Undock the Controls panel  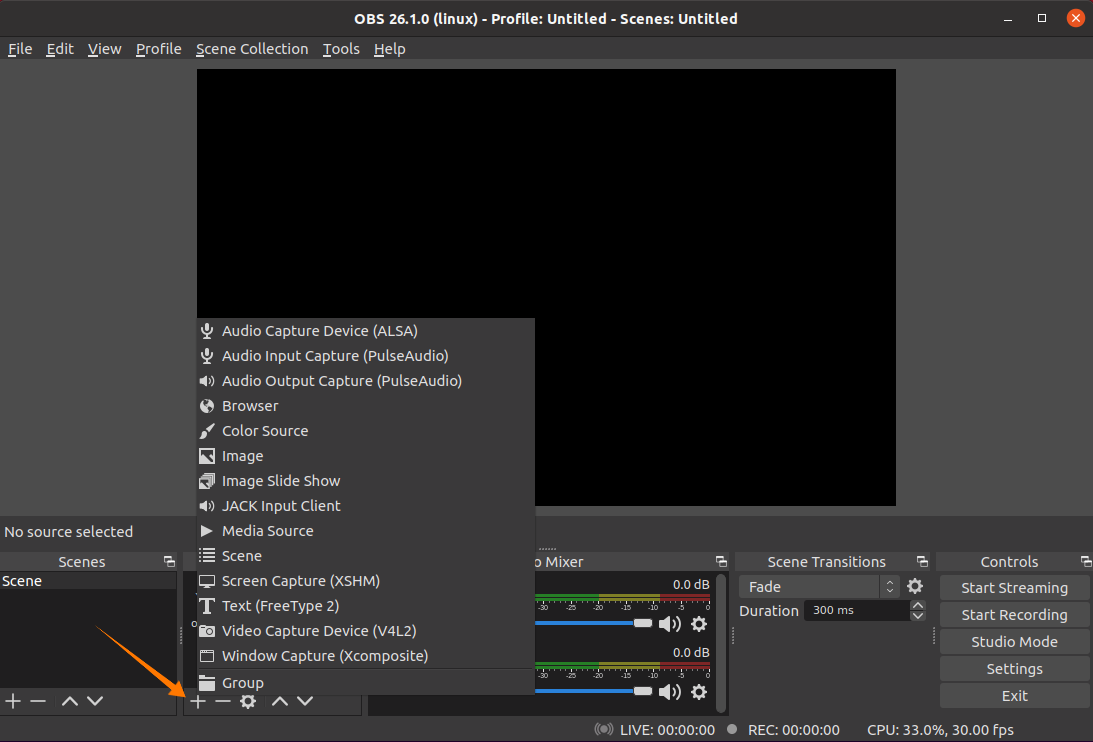(1086, 561)
